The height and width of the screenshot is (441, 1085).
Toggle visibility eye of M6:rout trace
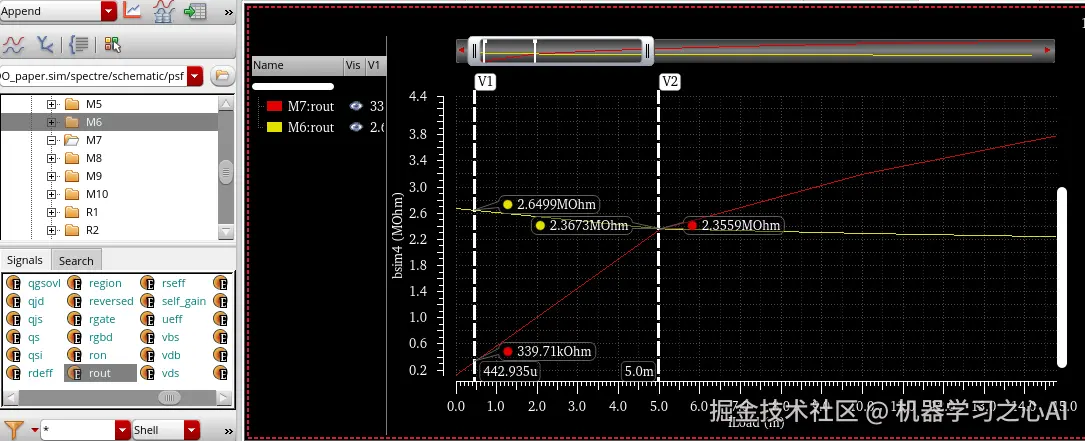coord(356,127)
